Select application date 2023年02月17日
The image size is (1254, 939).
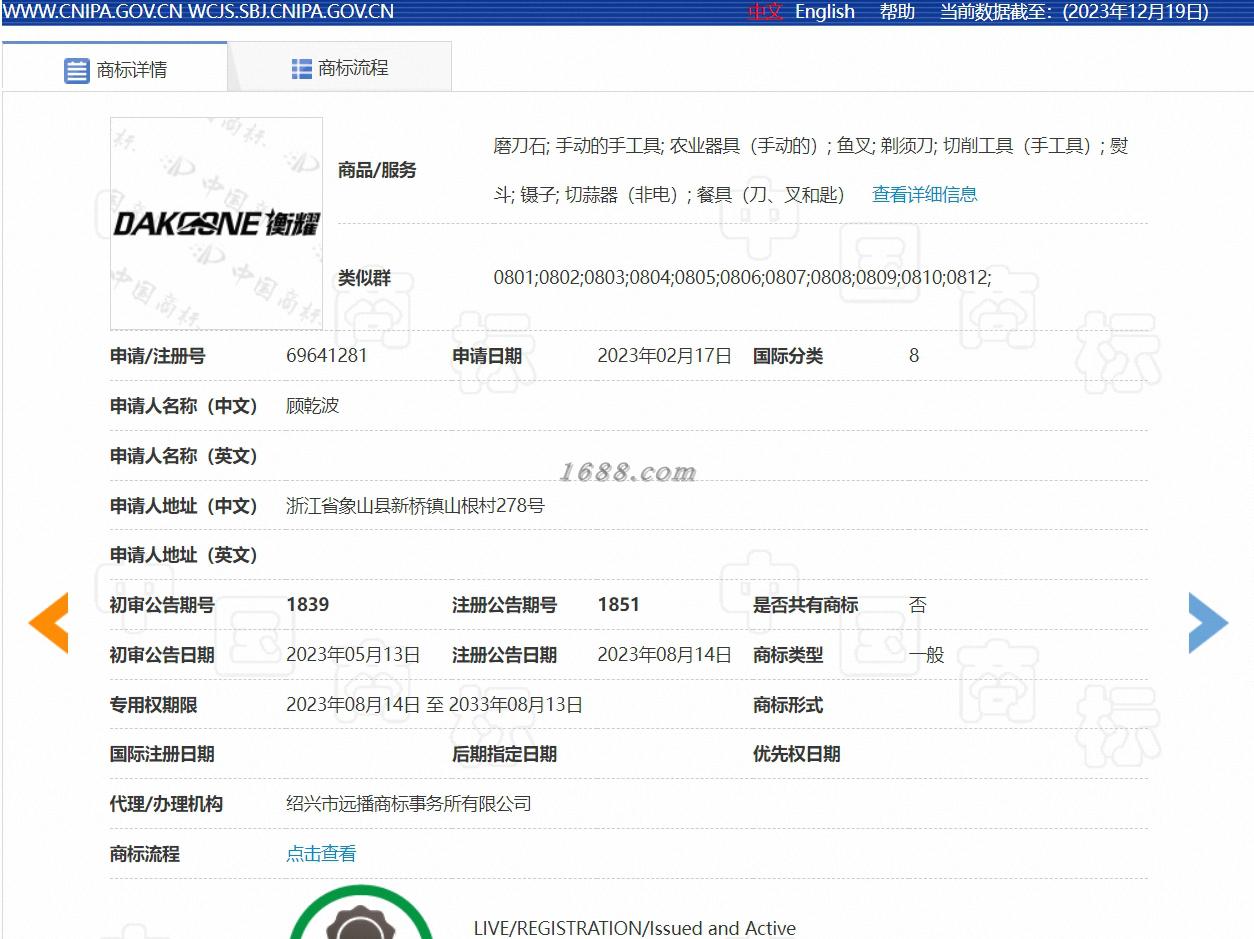[x=665, y=356]
